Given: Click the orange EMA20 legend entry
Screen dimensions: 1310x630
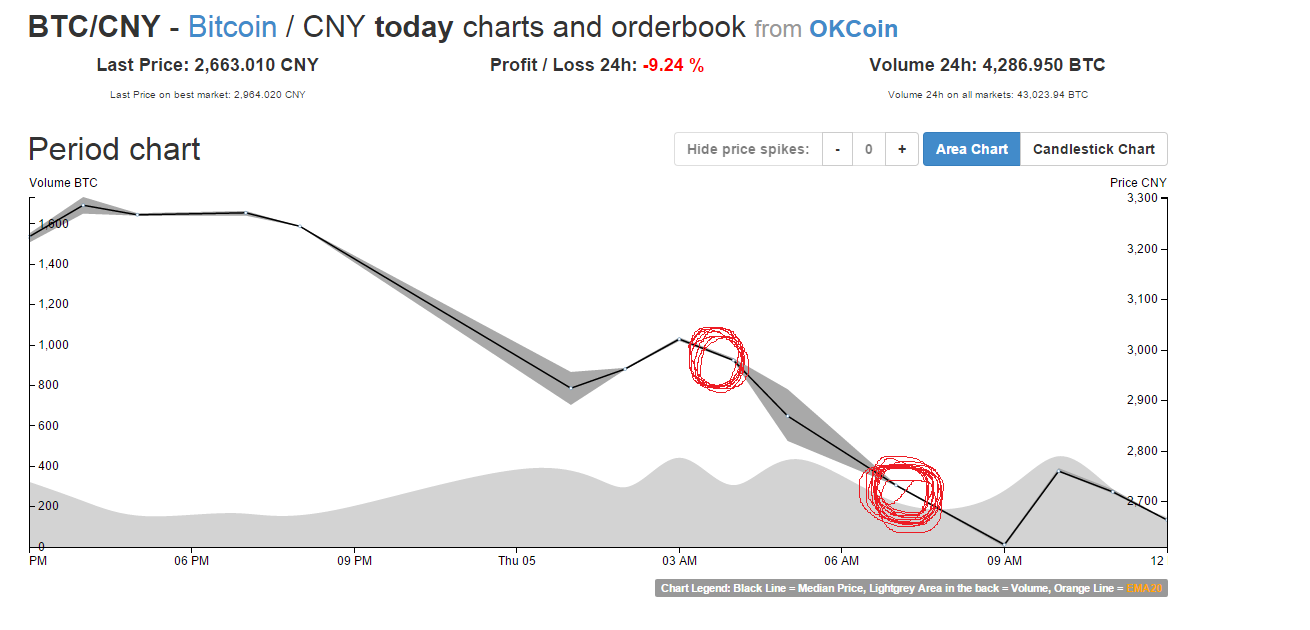Looking at the screenshot, I should click(1144, 588).
